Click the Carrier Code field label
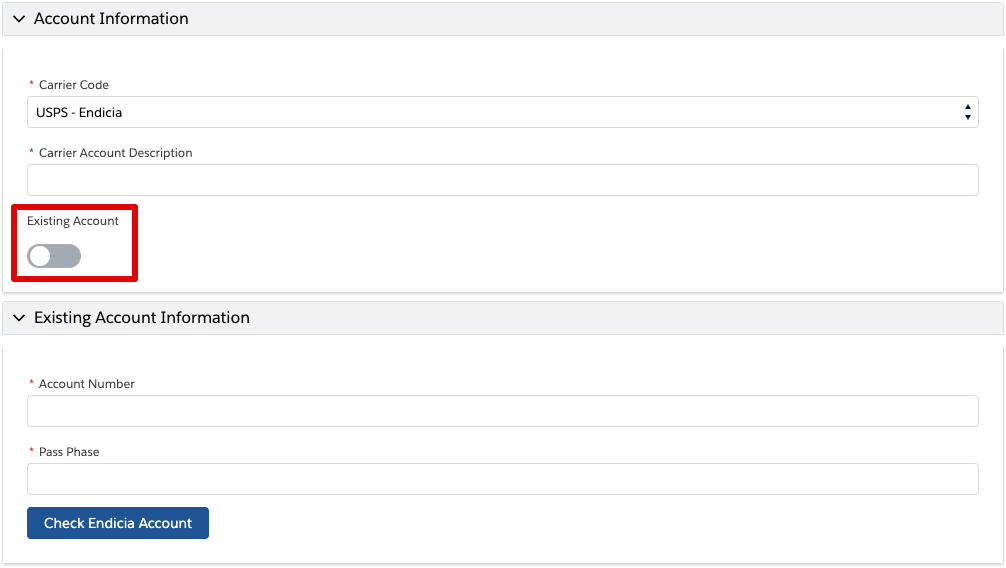Image resolution: width=1006 pixels, height=568 pixels. tap(74, 85)
